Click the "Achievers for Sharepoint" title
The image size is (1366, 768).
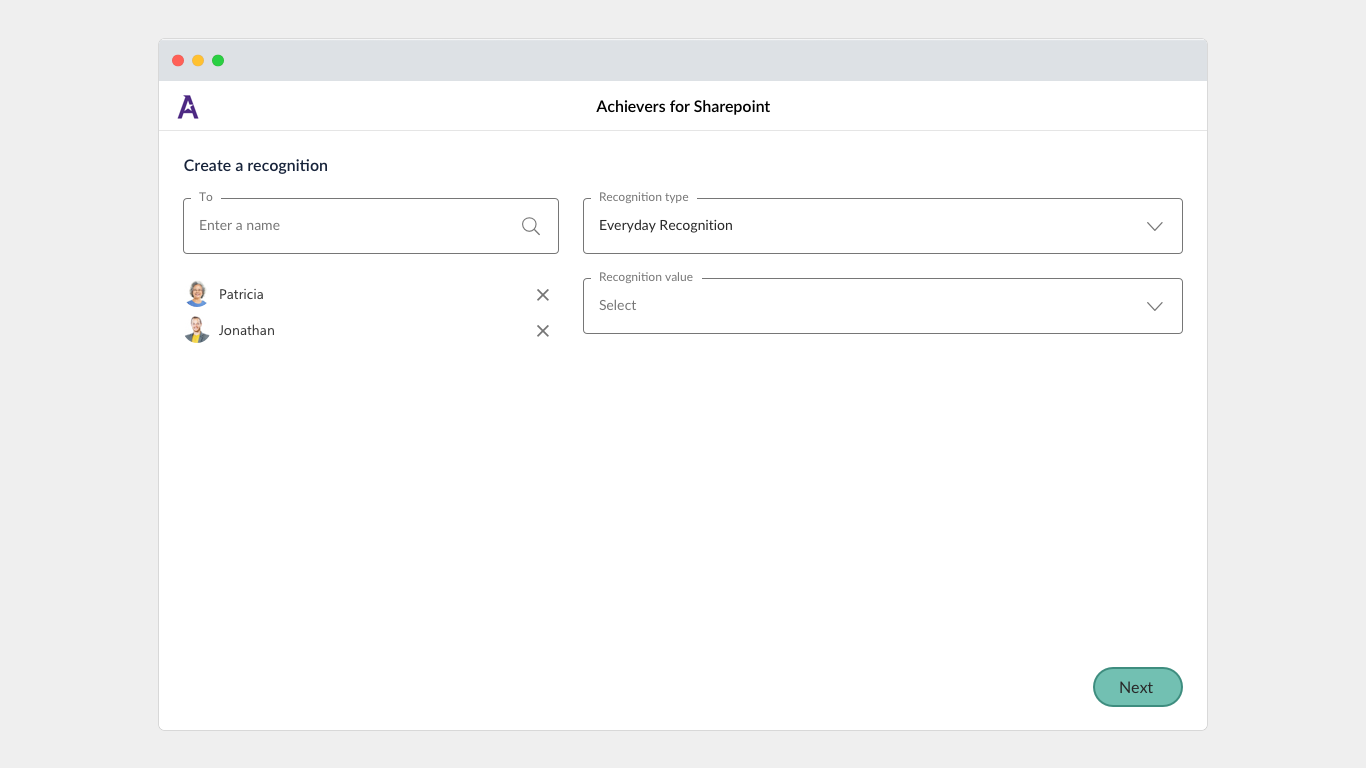[x=683, y=107]
